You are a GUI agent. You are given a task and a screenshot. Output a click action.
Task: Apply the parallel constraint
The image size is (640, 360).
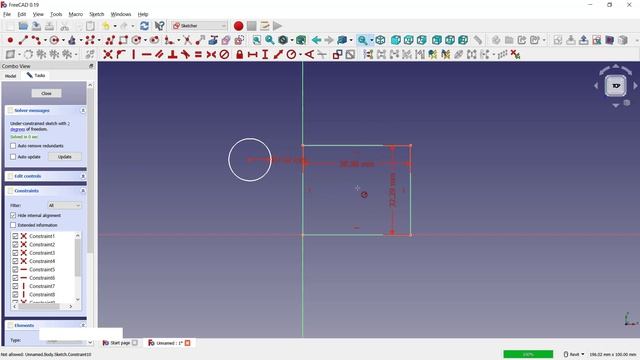click(160, 54)
